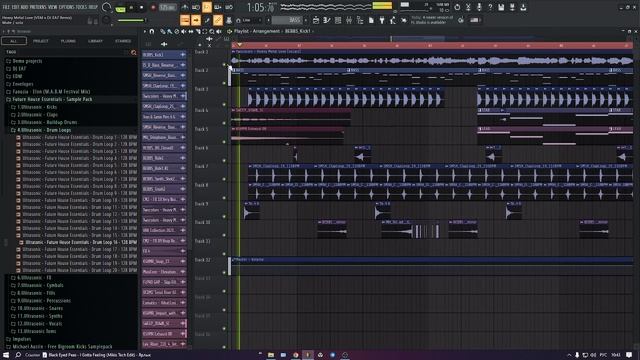
Task: Toggle the playlist snap magnet icon
Action: (x=152, y=31)
